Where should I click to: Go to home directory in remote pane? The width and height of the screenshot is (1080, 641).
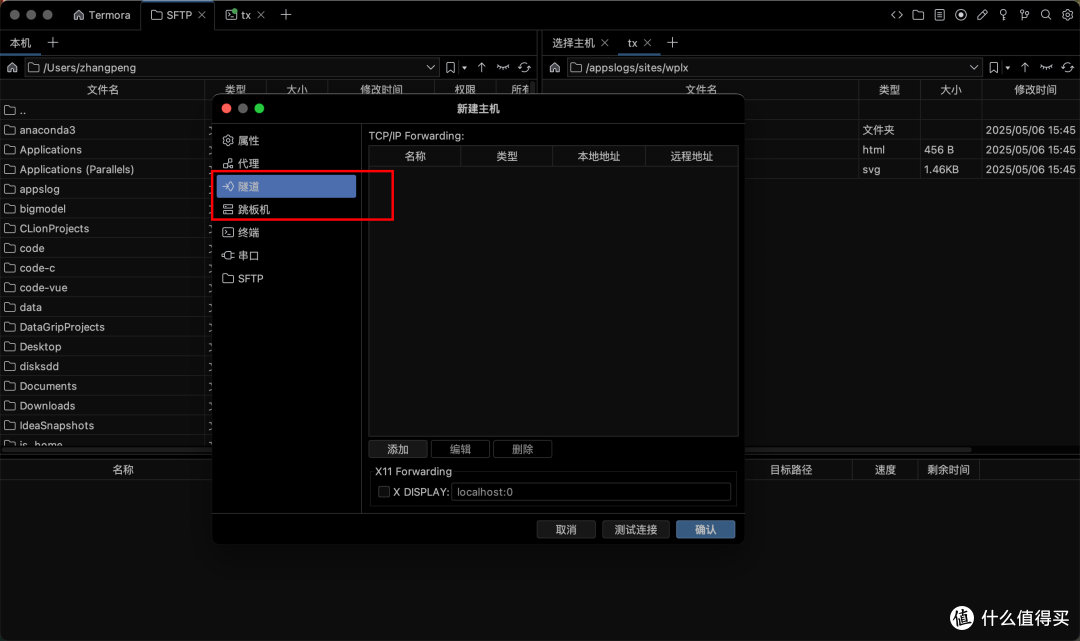[x=554, y=67]
